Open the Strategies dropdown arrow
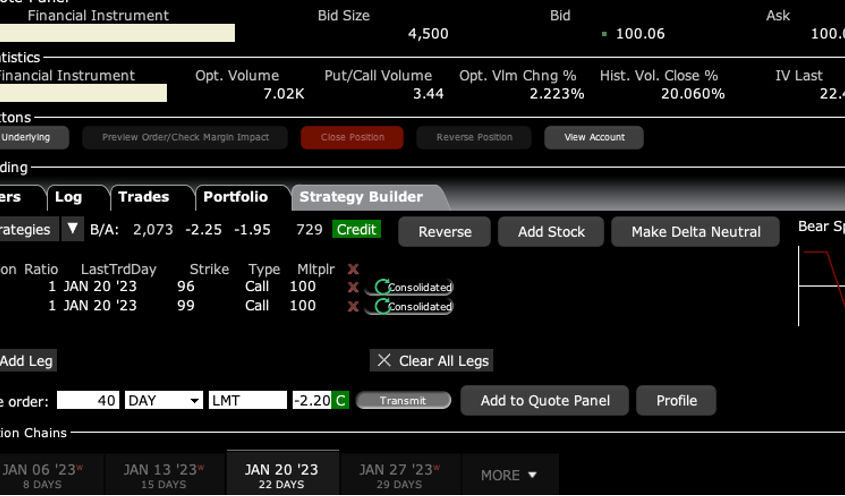Image resolution: width=845 pixels, height=496 pixels. pos(72,230)
